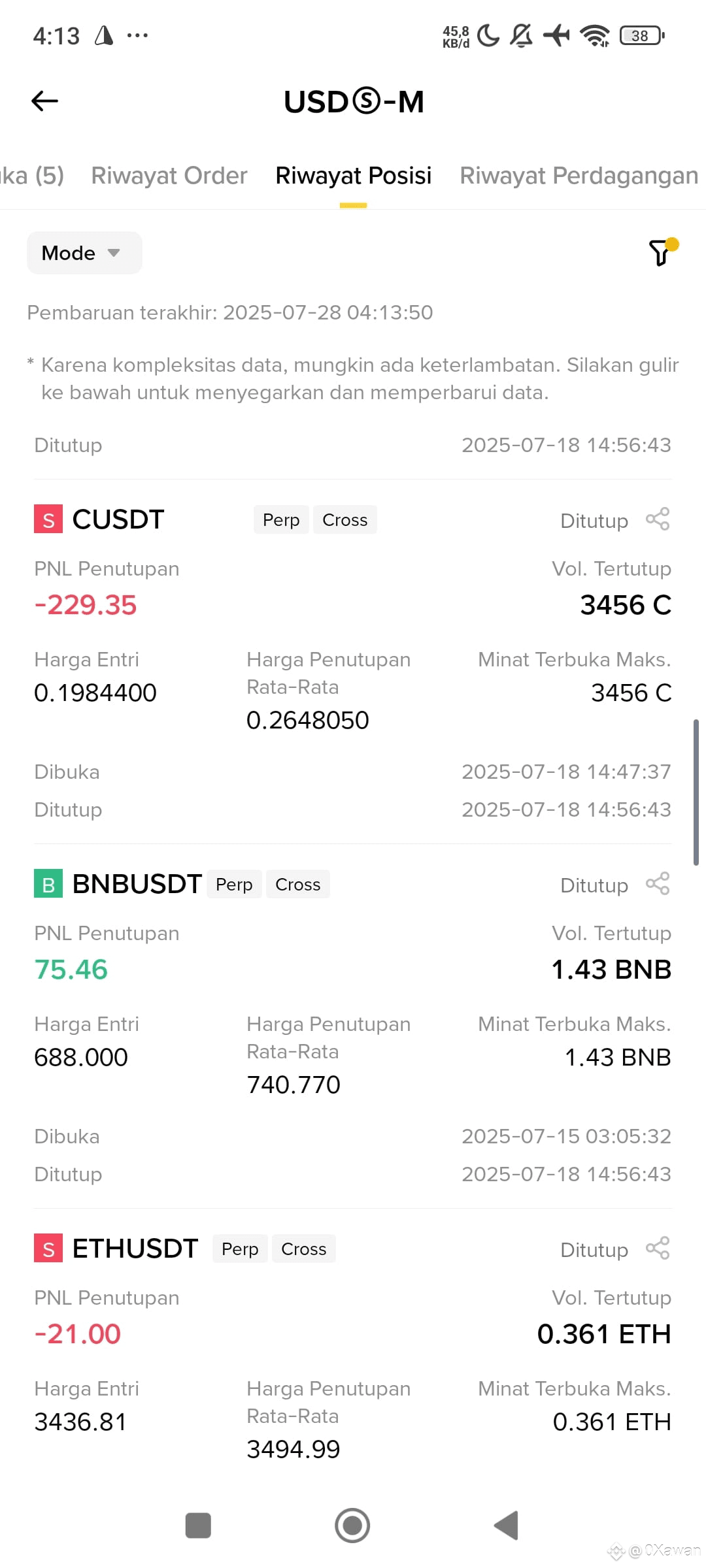Open the partially visible tab ending (5)
This screenshot has width=706, height=1568.
pyautogui.click(x=32, y=176)
